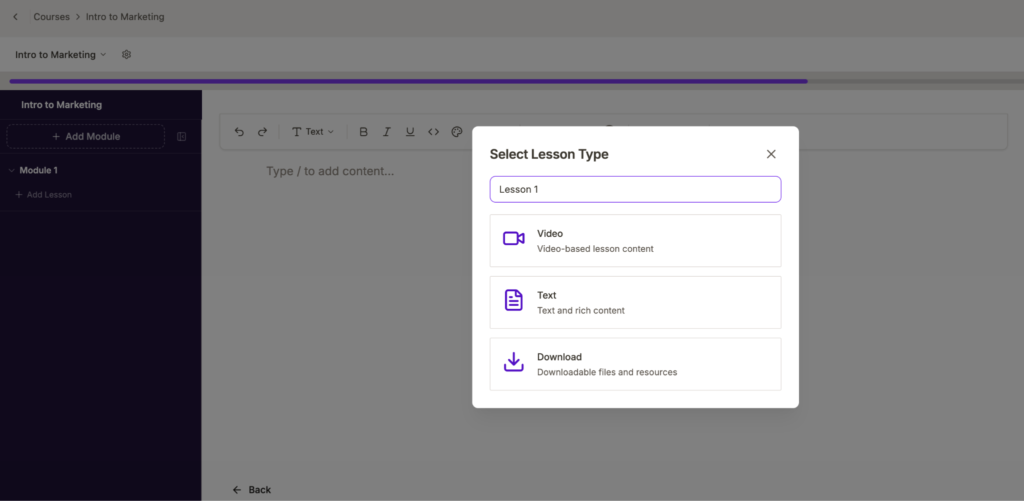
Task: Toggle underline formatting
Action: tap(410, 132)
